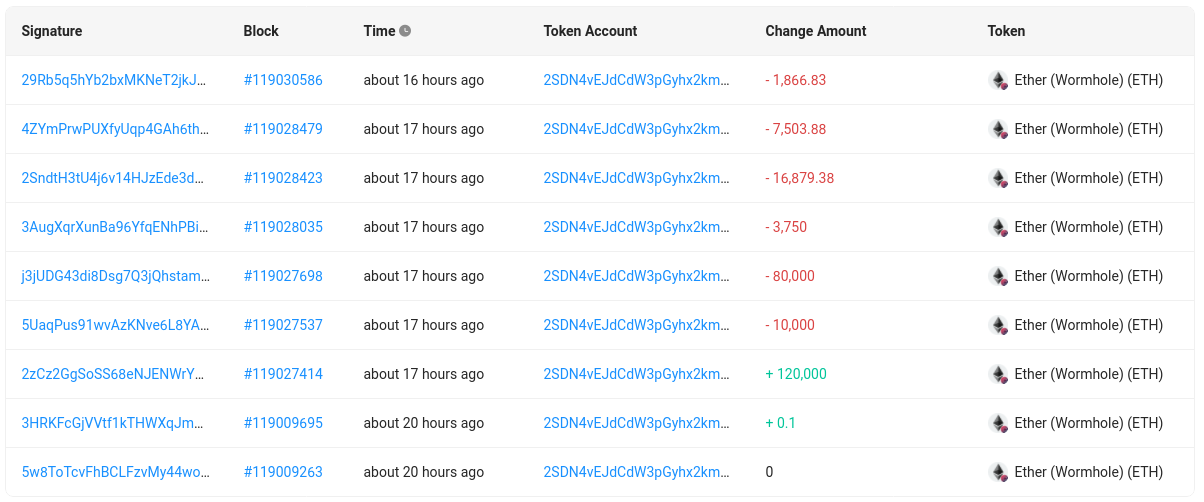Open token account in the -10,000 row

point(636,325)
